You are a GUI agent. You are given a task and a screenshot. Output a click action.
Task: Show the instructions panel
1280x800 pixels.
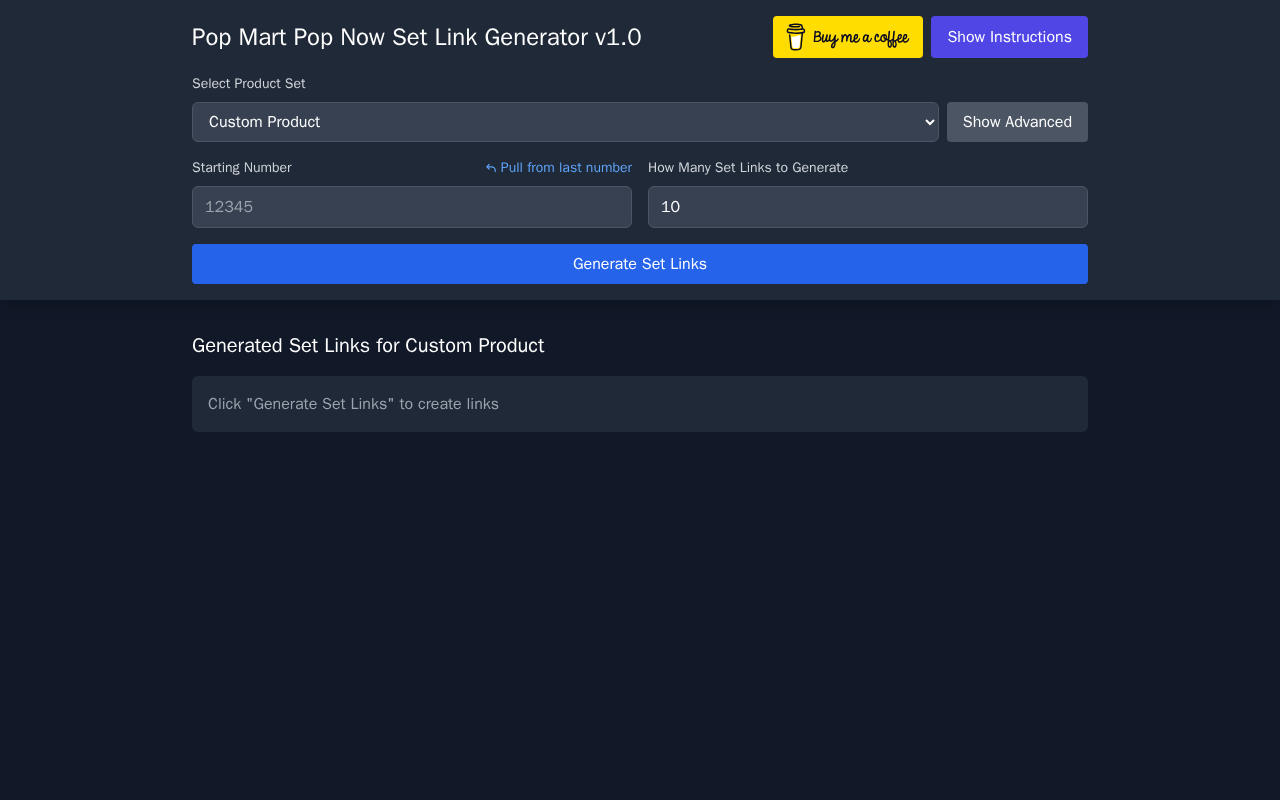(1009, 37)
